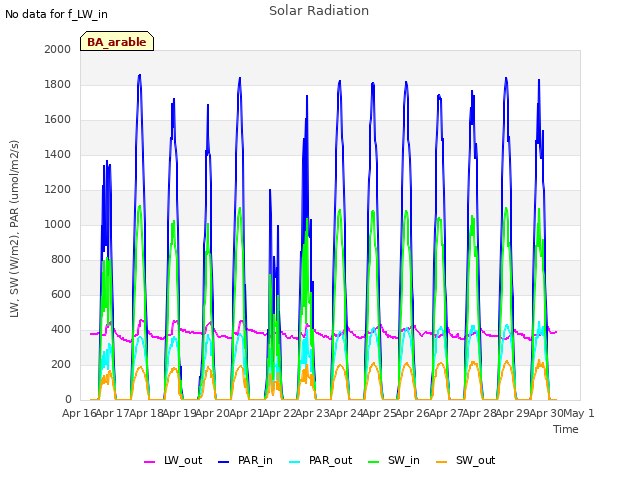The height and width of the screenshot is (480, 640).
Task: Click the 600 y-axis tick label
Action: tap(61, 295)
